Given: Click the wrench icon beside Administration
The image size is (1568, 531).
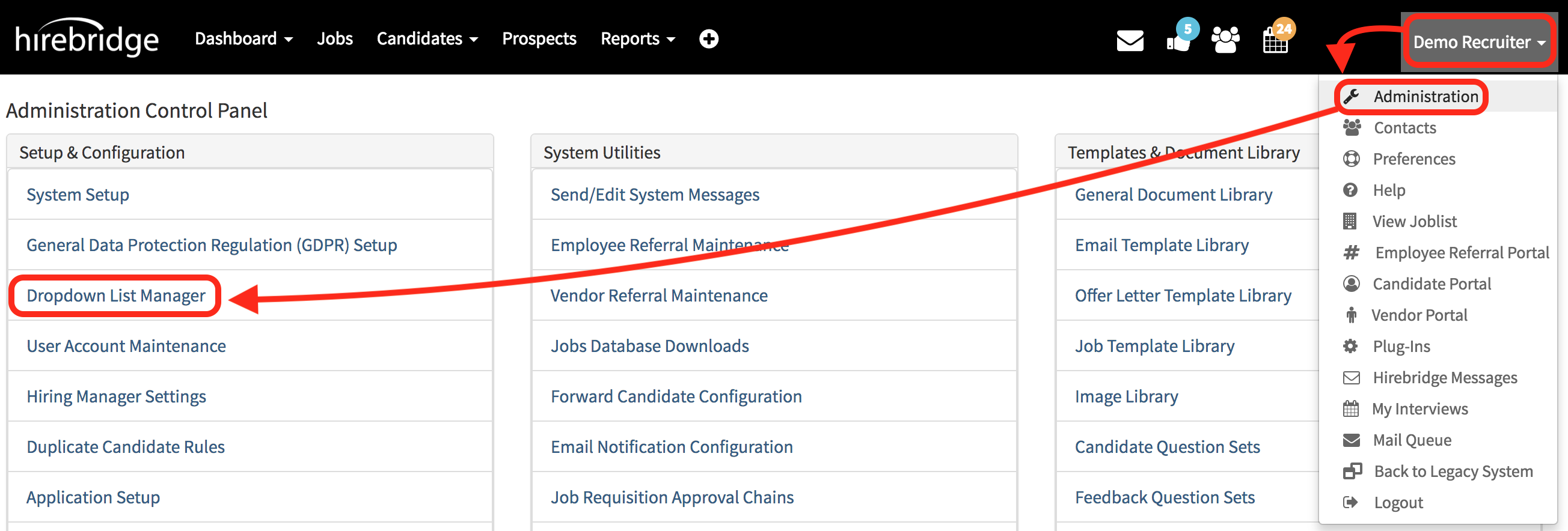Looking at the screenshot, I should tap(1352, 96).
